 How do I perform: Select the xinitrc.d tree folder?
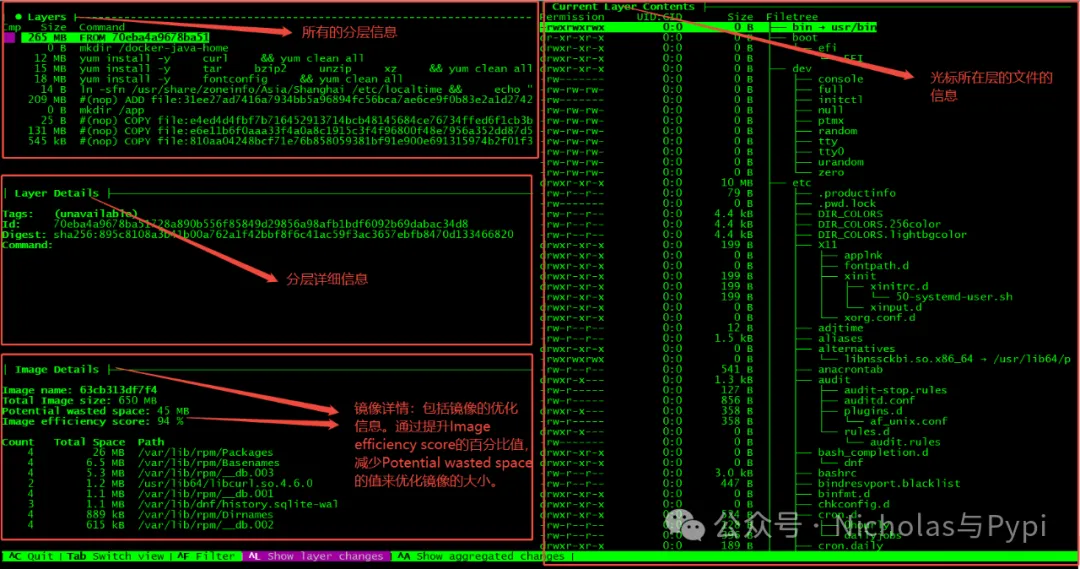pyautogui.click(x=899, y=287)
